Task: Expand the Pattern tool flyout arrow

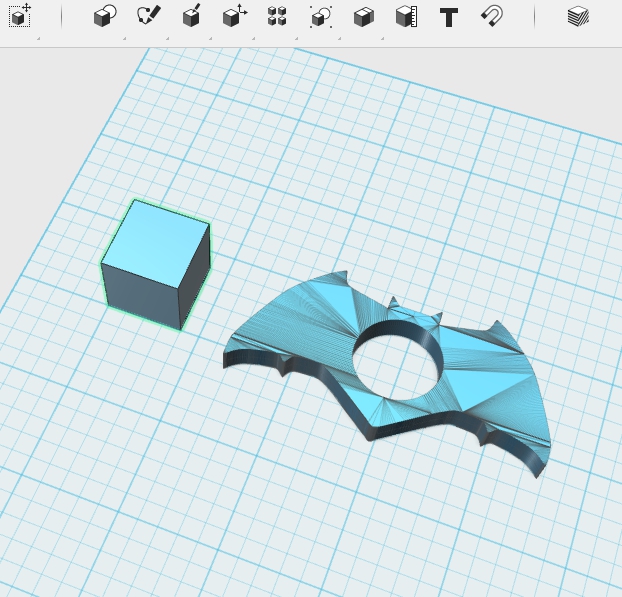Action: coord(296,38)
